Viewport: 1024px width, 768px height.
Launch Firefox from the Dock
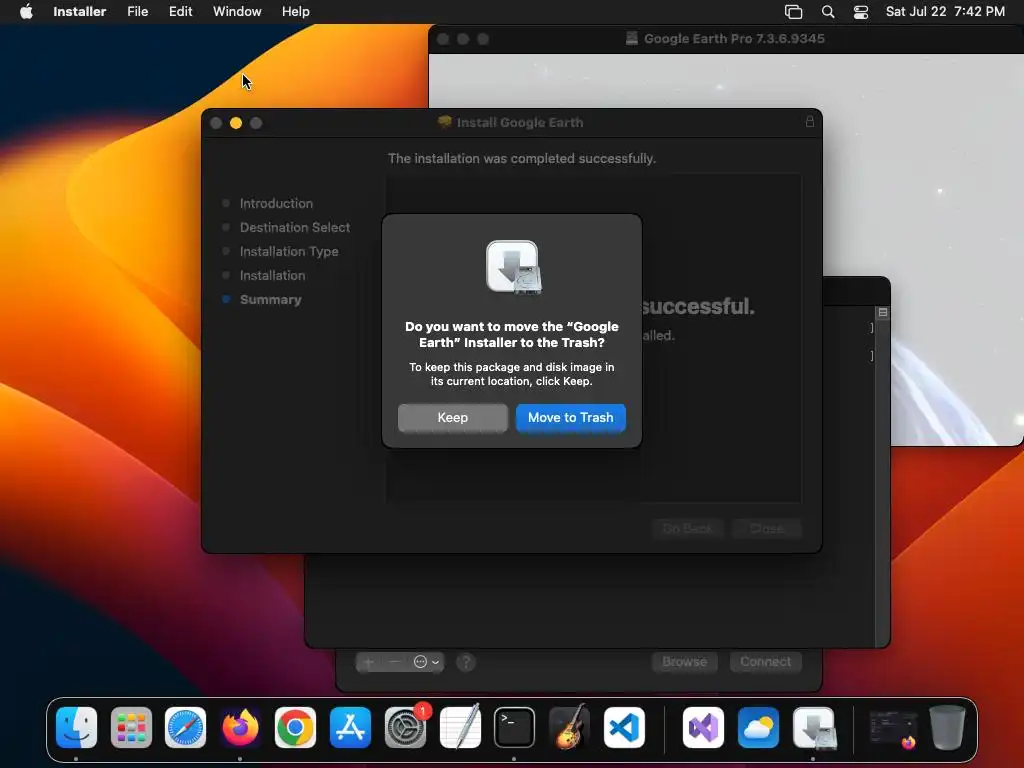click(240, 727)
